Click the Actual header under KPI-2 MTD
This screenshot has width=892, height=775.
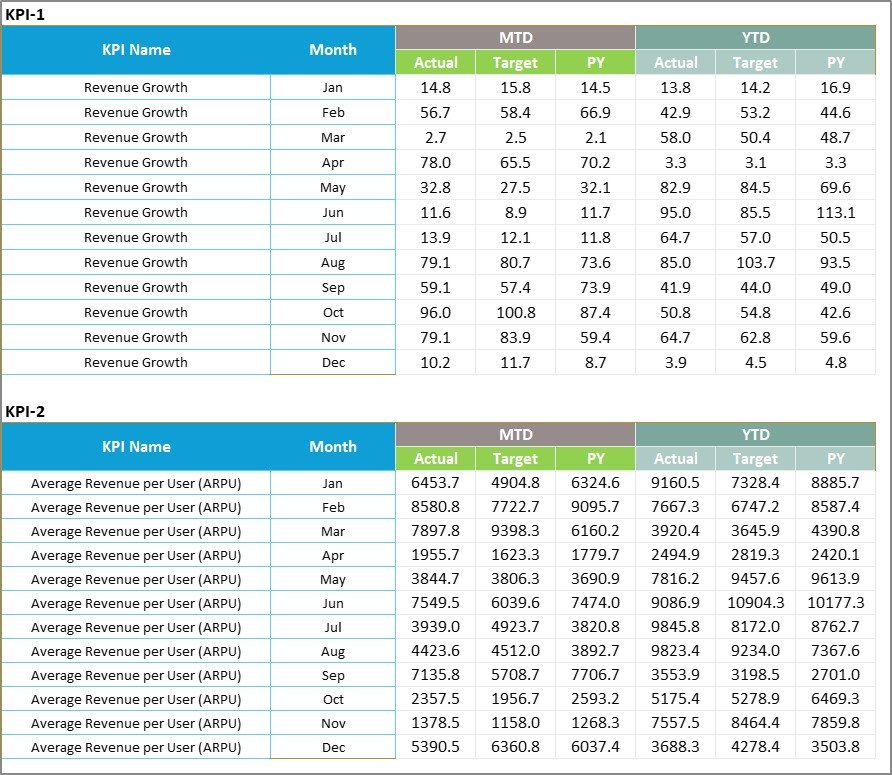pyautogui.click(x=436, y=459)
